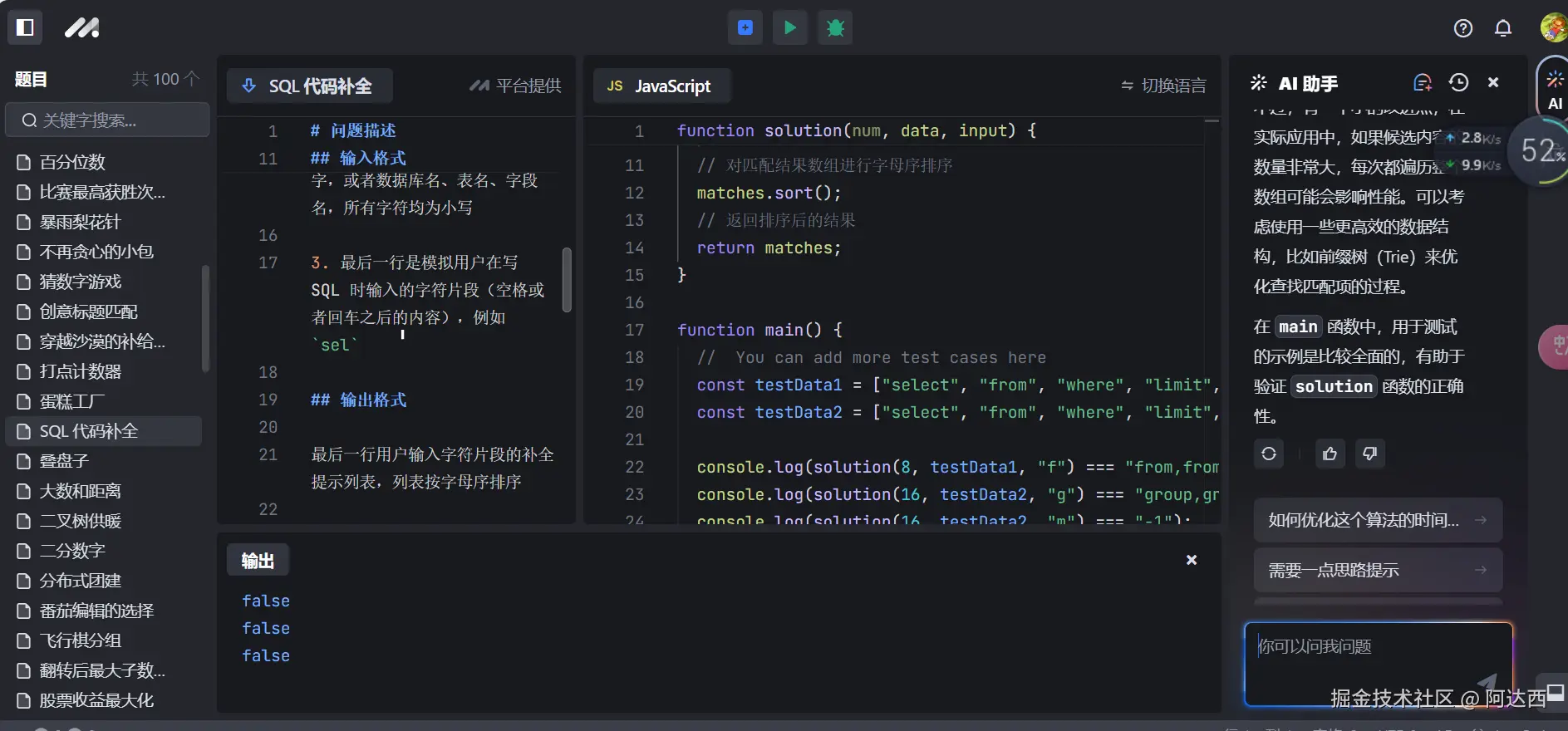Open notifications bell icon
This screenshot has height=731, width=1568.
tap(1502, 28)
